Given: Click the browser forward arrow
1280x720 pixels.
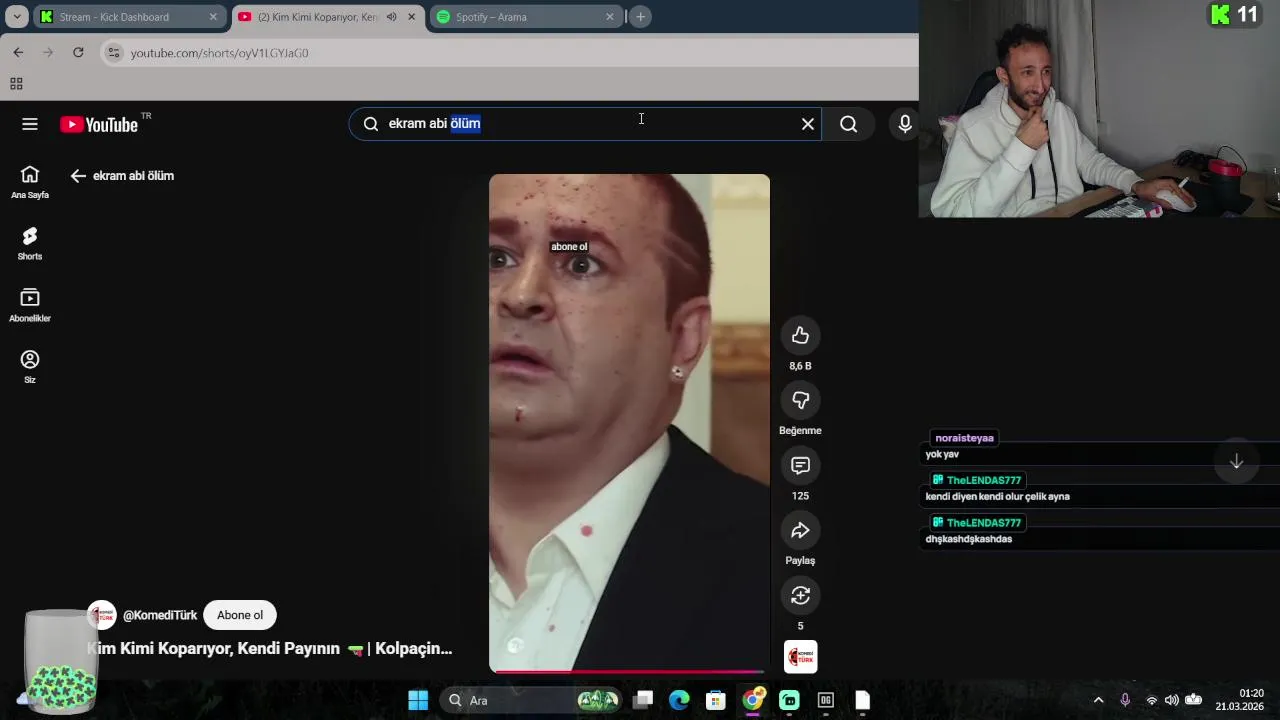Looking at the screenshot, I should click(x=48, y=52).
